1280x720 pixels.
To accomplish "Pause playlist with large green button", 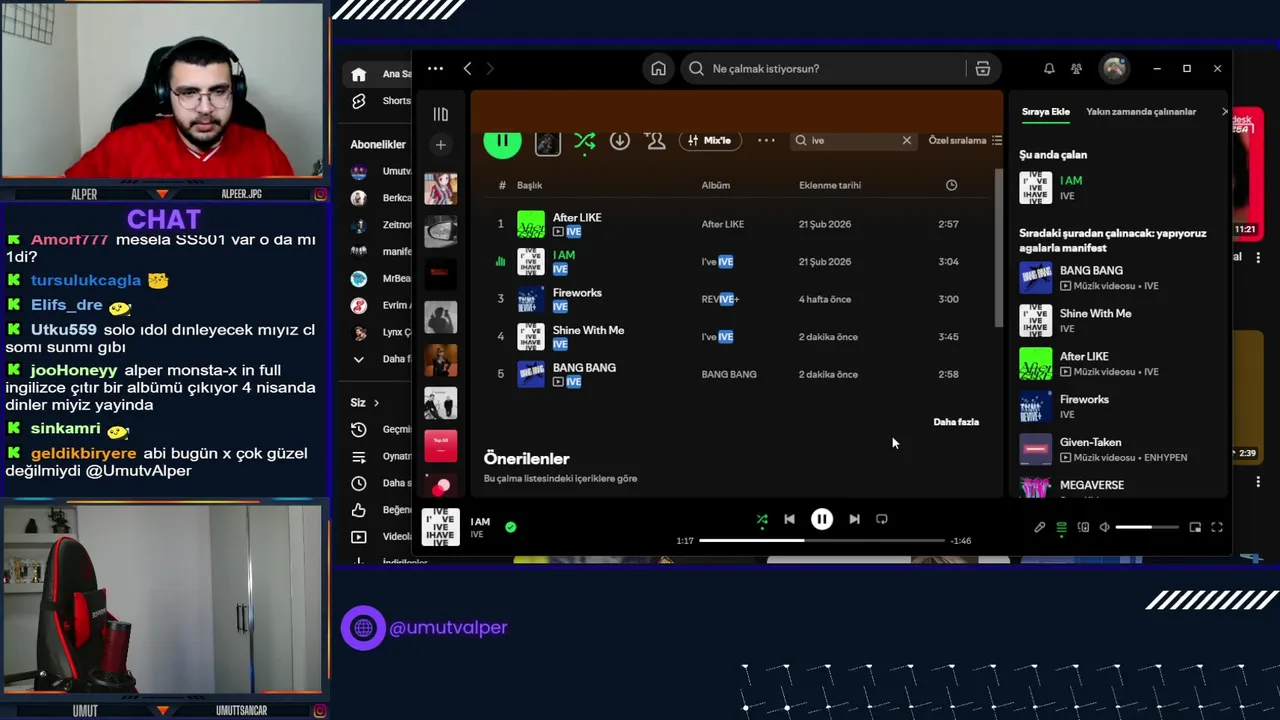I will click(x=502, y=141).
